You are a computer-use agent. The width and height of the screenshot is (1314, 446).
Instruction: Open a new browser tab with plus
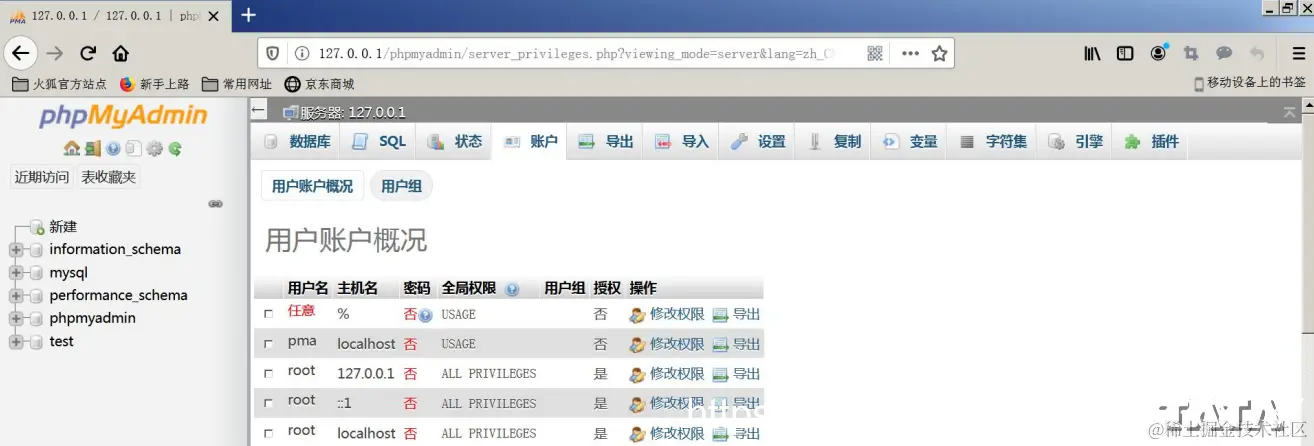[x=249, y=15]
